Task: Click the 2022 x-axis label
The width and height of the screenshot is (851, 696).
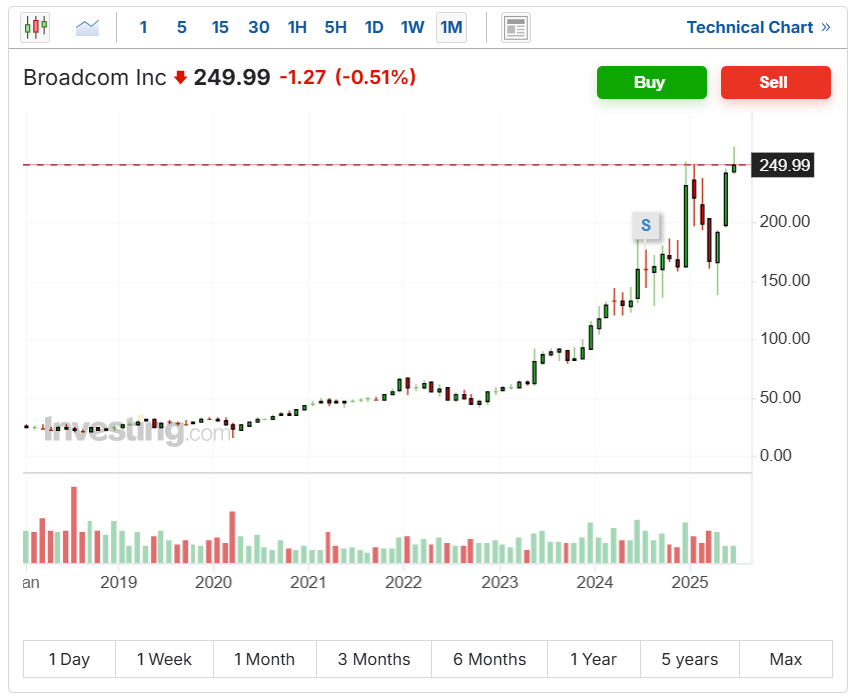Action: pos(403,583)
